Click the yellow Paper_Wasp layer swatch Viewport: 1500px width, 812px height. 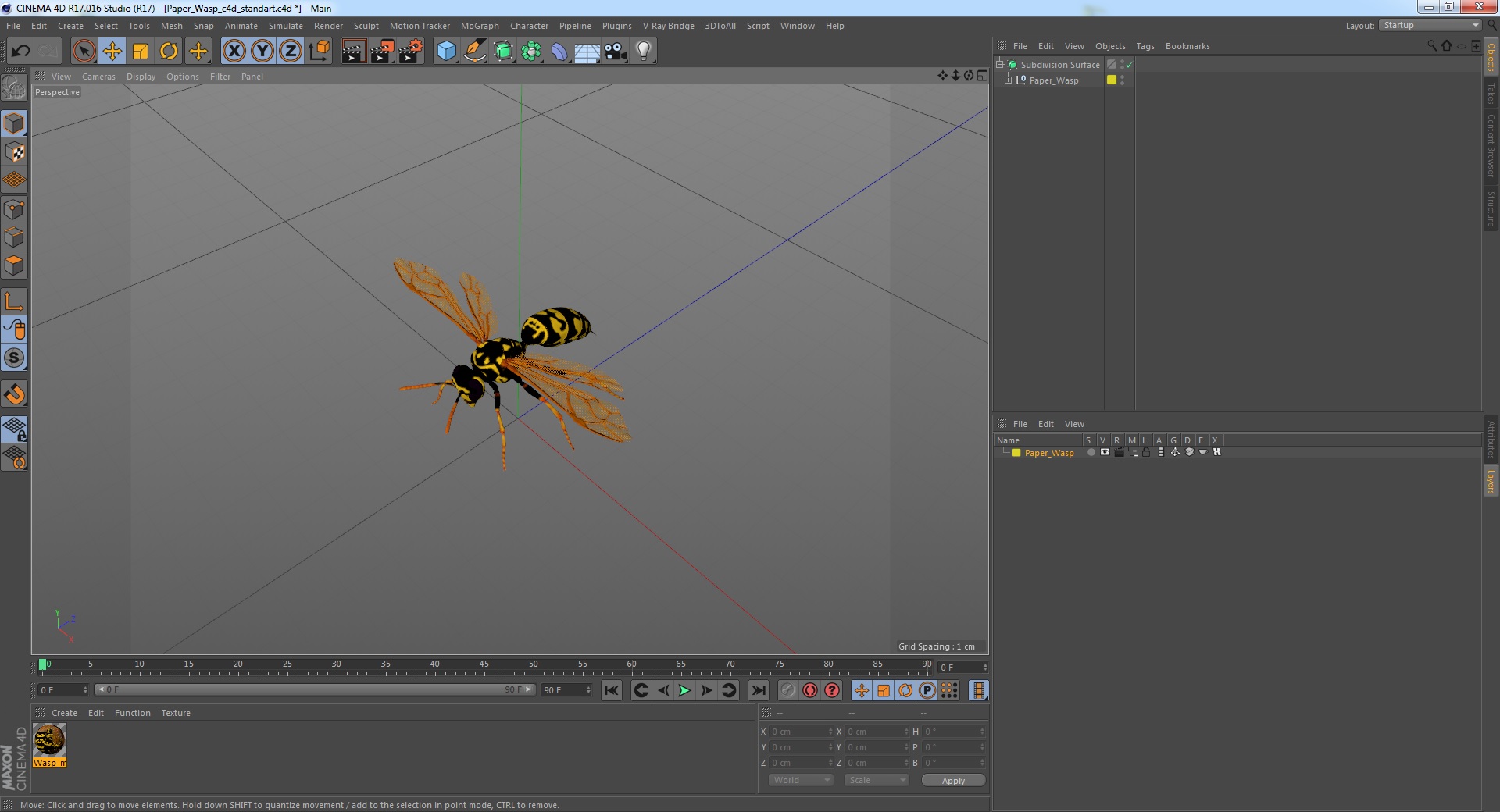click(1016, 453)
